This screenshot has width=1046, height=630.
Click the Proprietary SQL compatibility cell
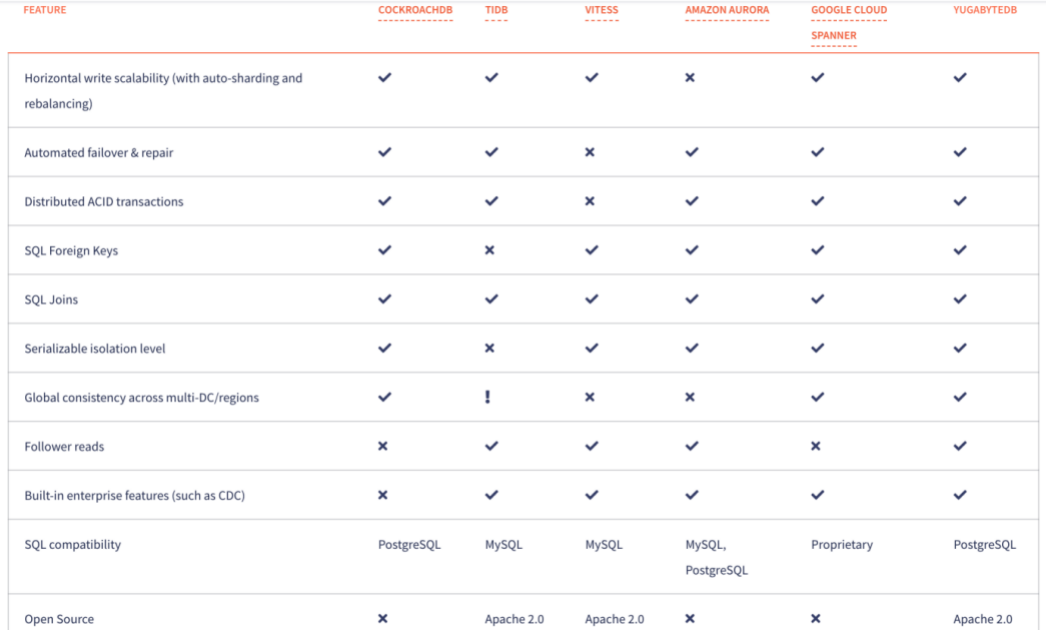842,545
